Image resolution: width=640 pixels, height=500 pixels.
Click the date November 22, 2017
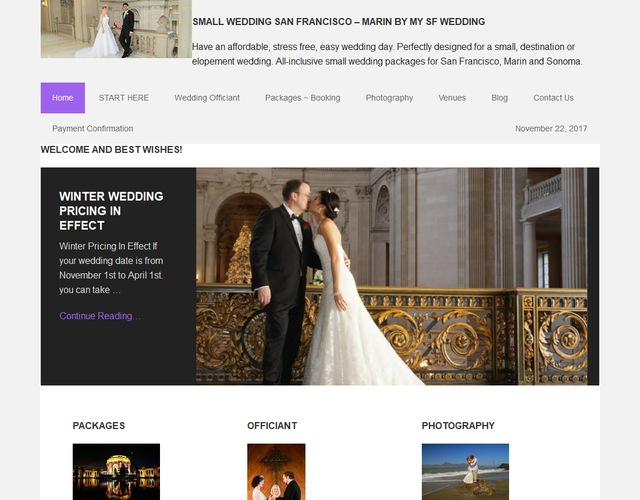pos(551,129)
